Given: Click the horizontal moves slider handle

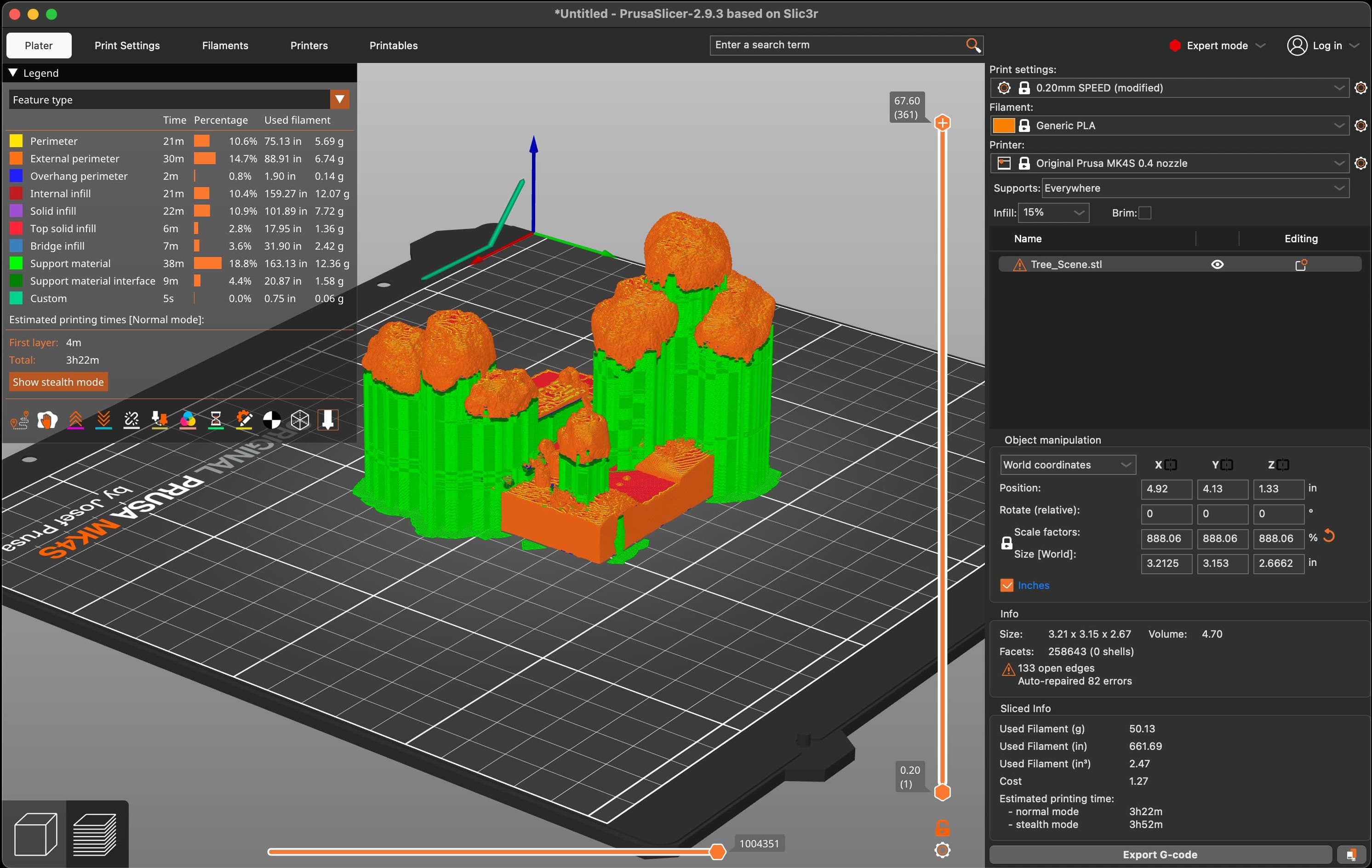Looking at the screenshot, I should click(x=717, y=851).
